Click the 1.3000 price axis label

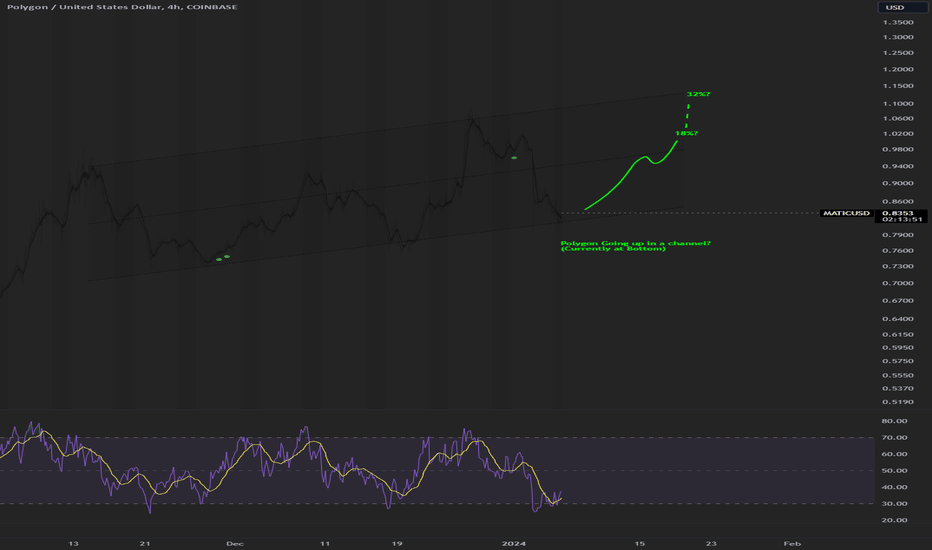click(898, 37)
